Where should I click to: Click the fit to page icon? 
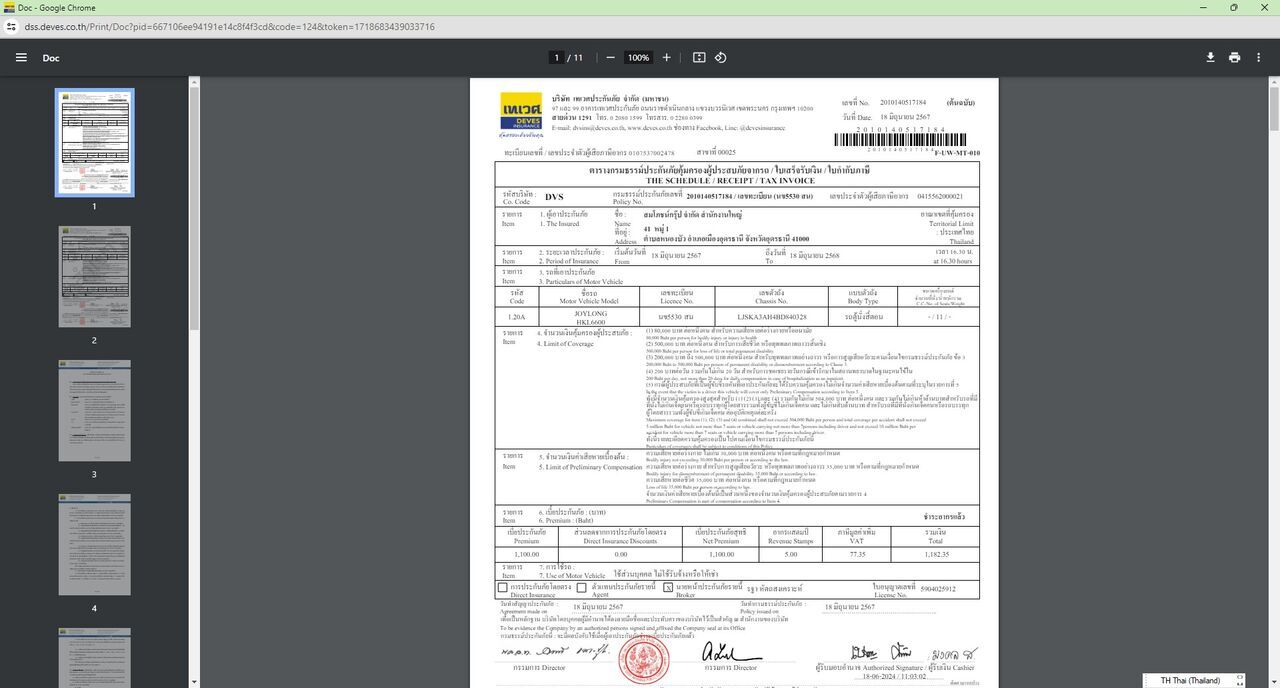[699, 58]
